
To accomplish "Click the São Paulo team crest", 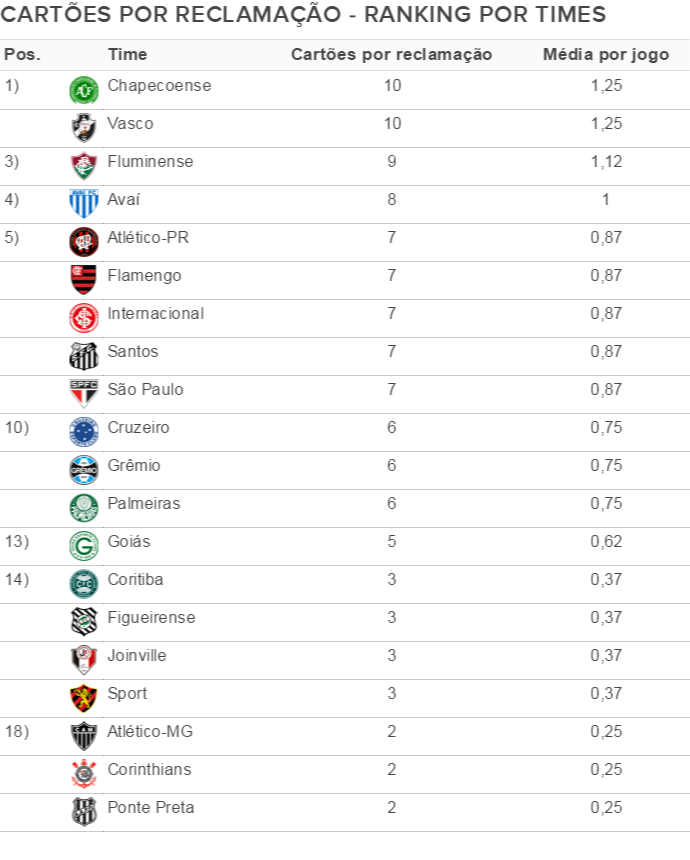I will (x=83, y=393).
